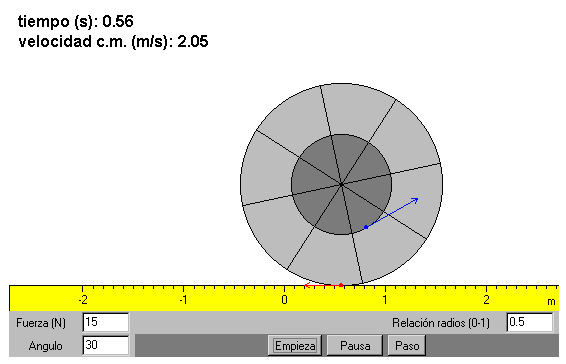The image size is (566, 364).
Task: Click the 1 mark on the ruler
Action: [385, 300]
